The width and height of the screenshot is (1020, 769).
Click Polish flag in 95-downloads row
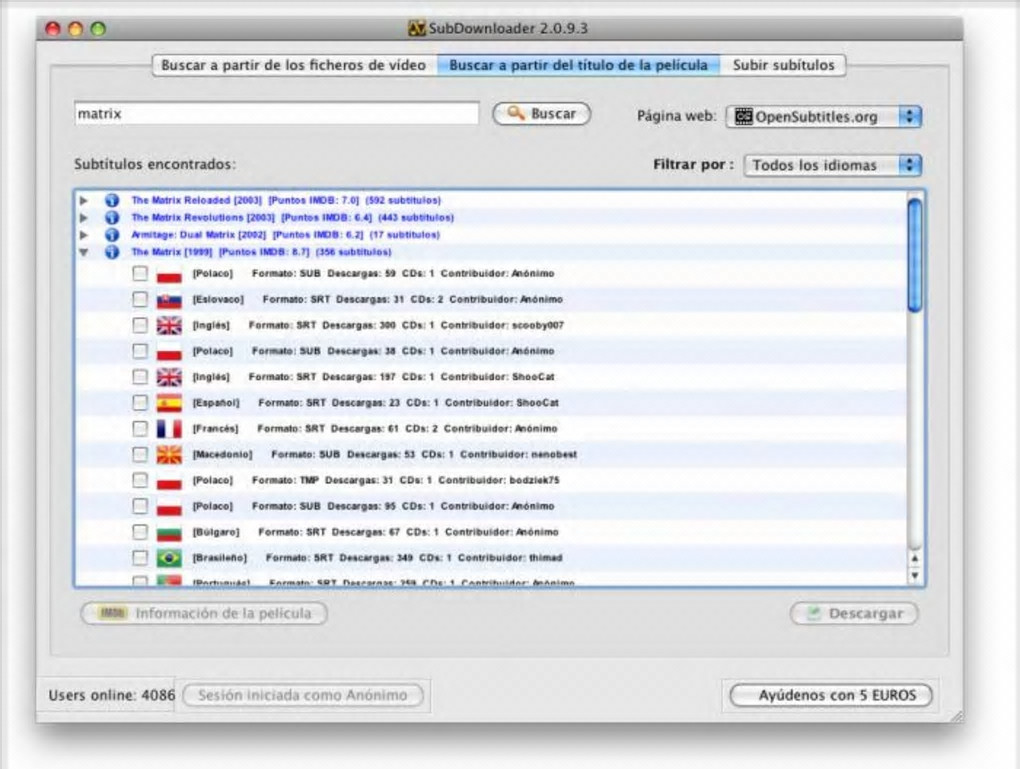tap(169, 507)
